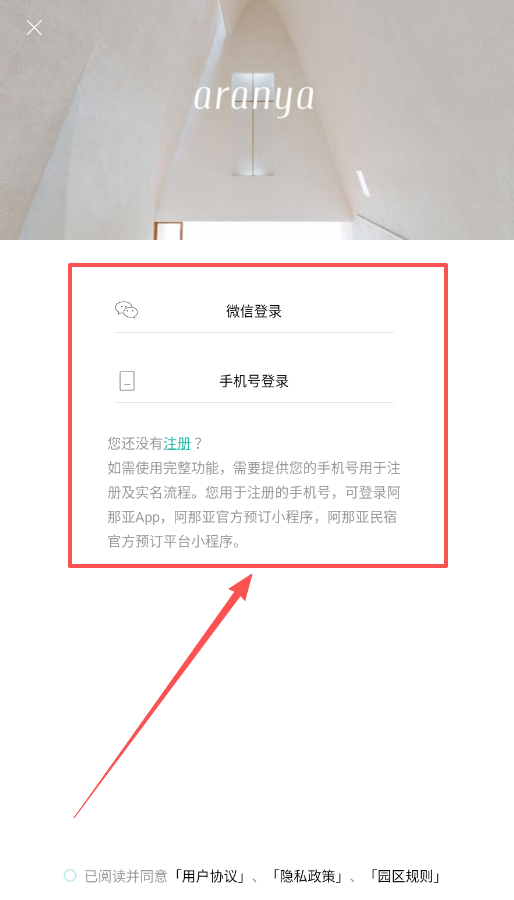Screen dimensions: 514x900
Task: Tap the WeChat chat-bubbles icon
Action: coord(127,310)
